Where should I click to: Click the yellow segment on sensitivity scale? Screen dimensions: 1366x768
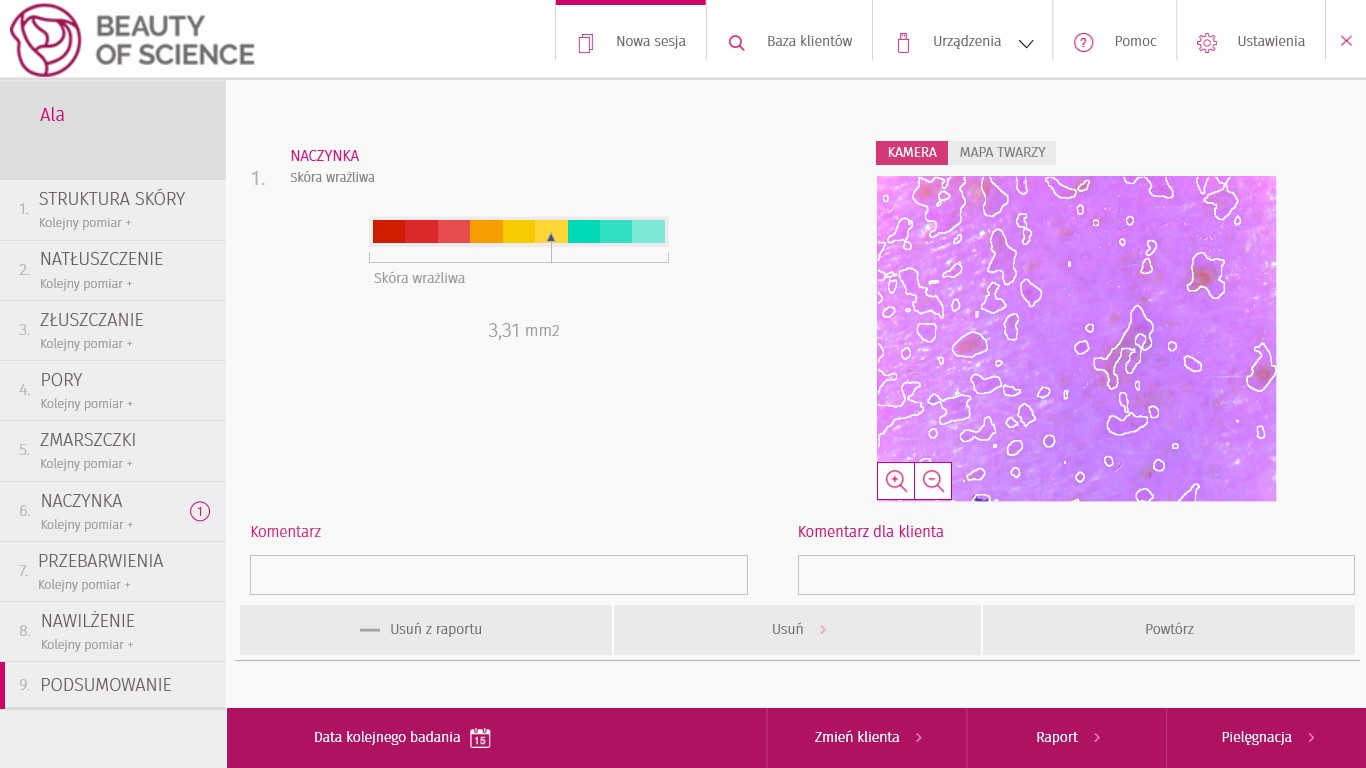(x=519, y=232)
